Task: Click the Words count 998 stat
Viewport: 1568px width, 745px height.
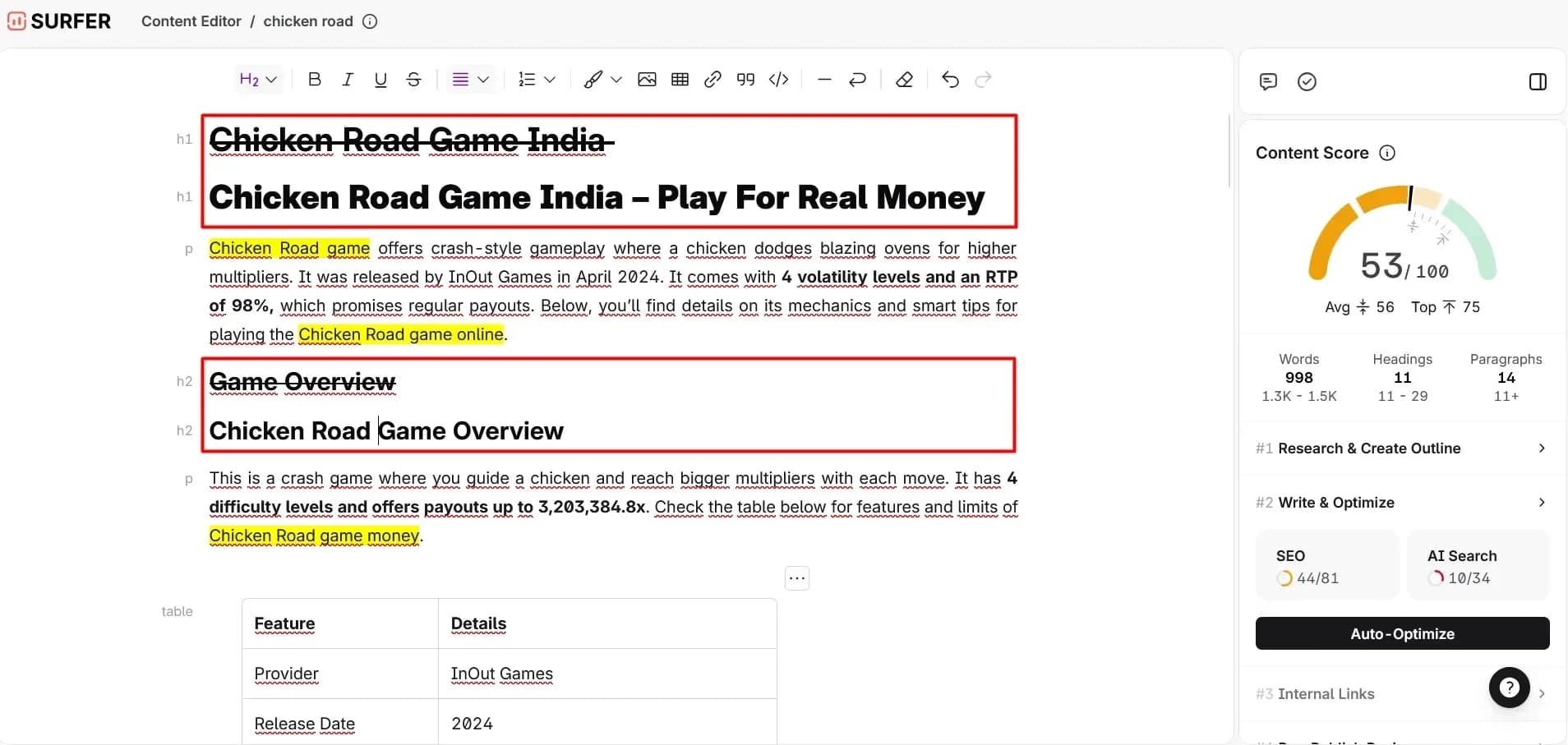Action: tap(1299, 378)
